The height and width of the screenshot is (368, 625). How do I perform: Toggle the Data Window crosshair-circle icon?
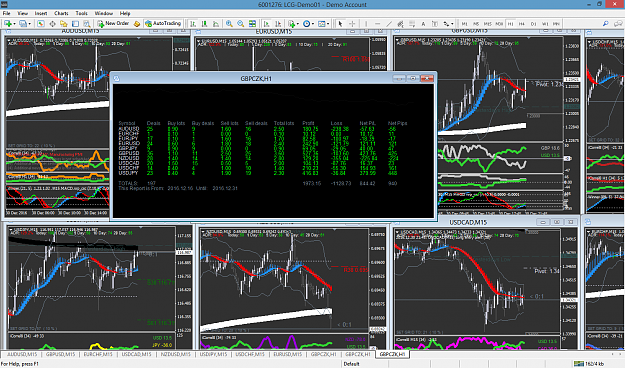click(52, 24)
